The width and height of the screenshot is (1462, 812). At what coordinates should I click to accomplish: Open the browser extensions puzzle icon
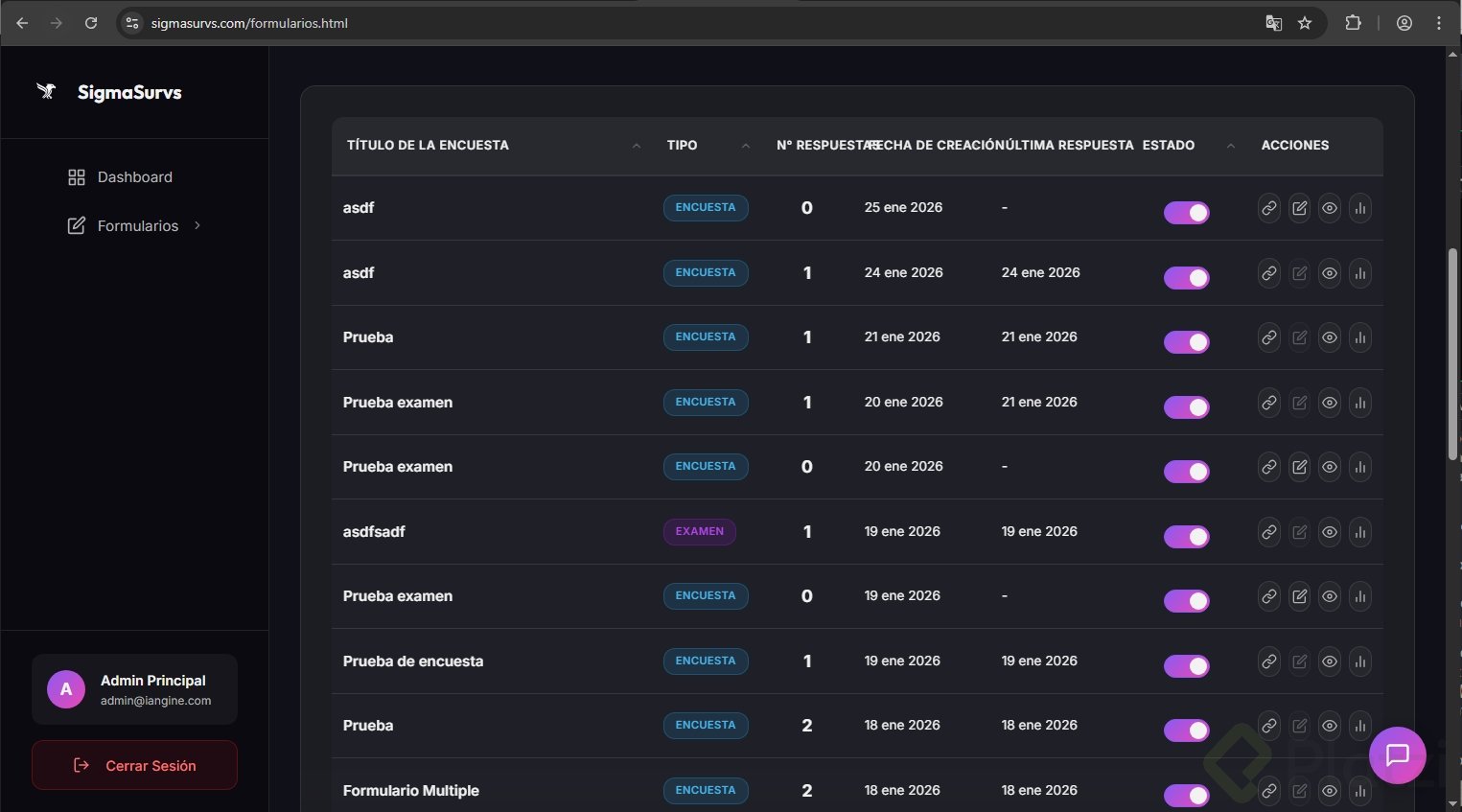tap(1353, 23)
